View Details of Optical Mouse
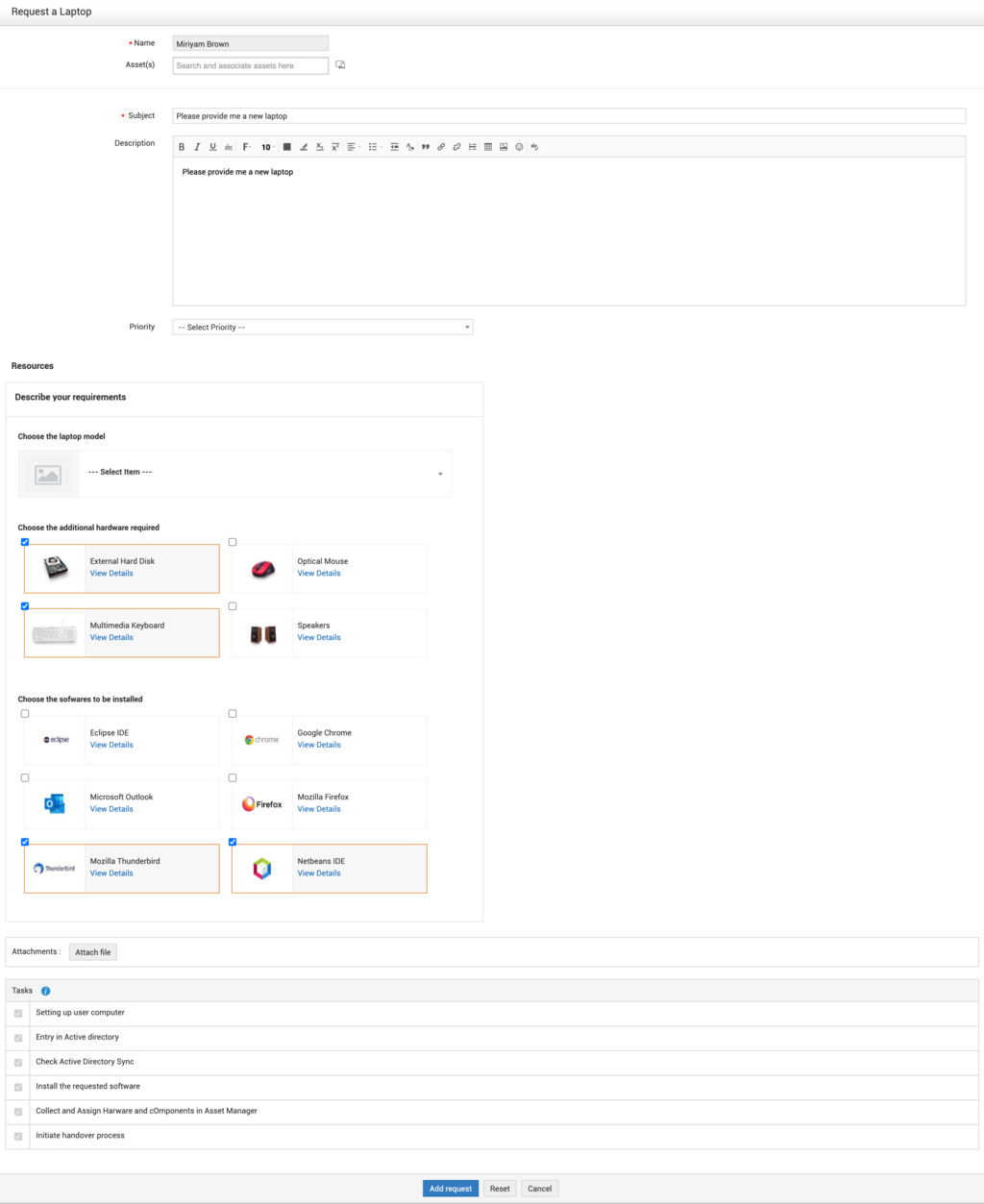Image resolution: width=984 pixels, height=1204 pixels. tap(319, 574)
